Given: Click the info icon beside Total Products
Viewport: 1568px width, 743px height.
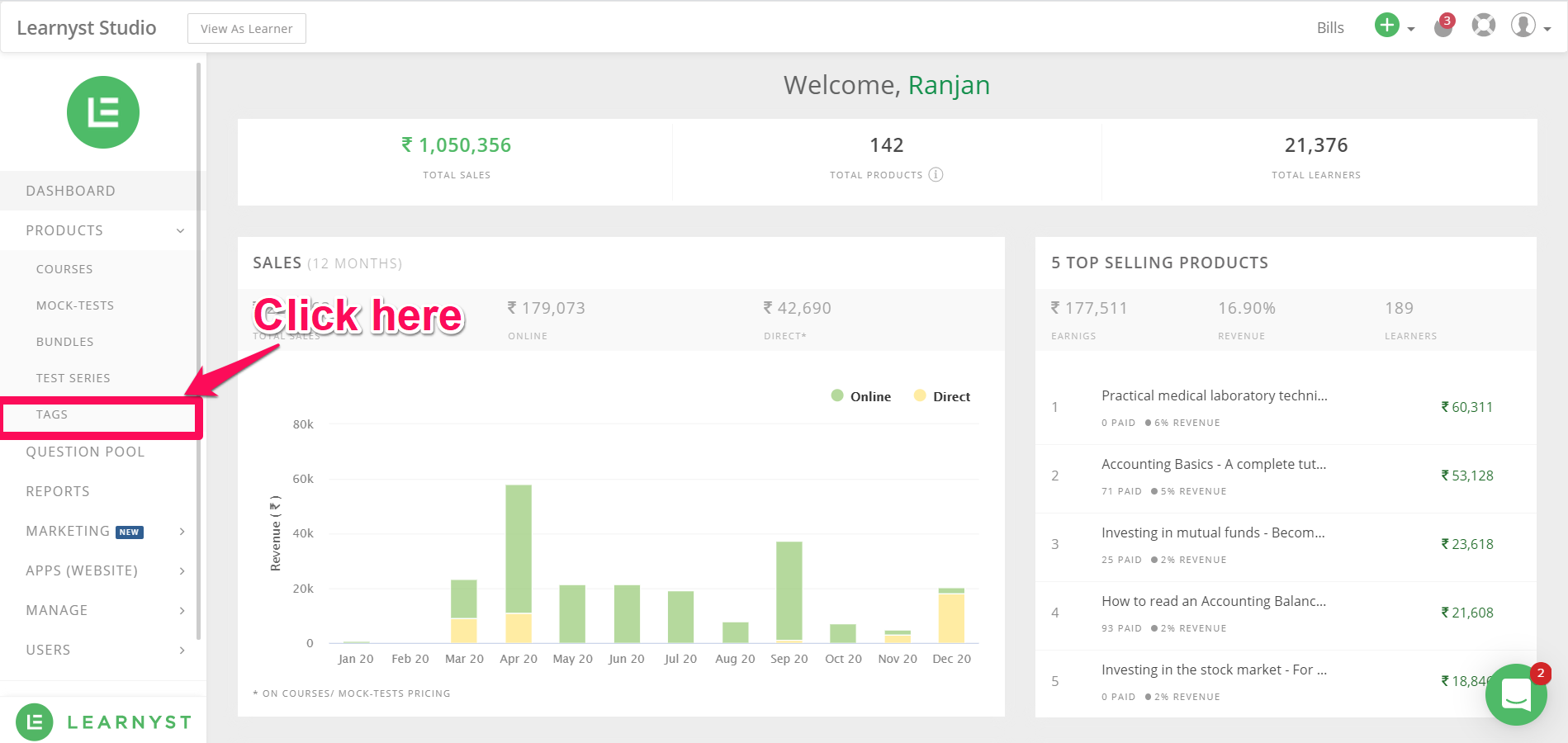Looking at the screenshot, I should [x=936, y=174].
